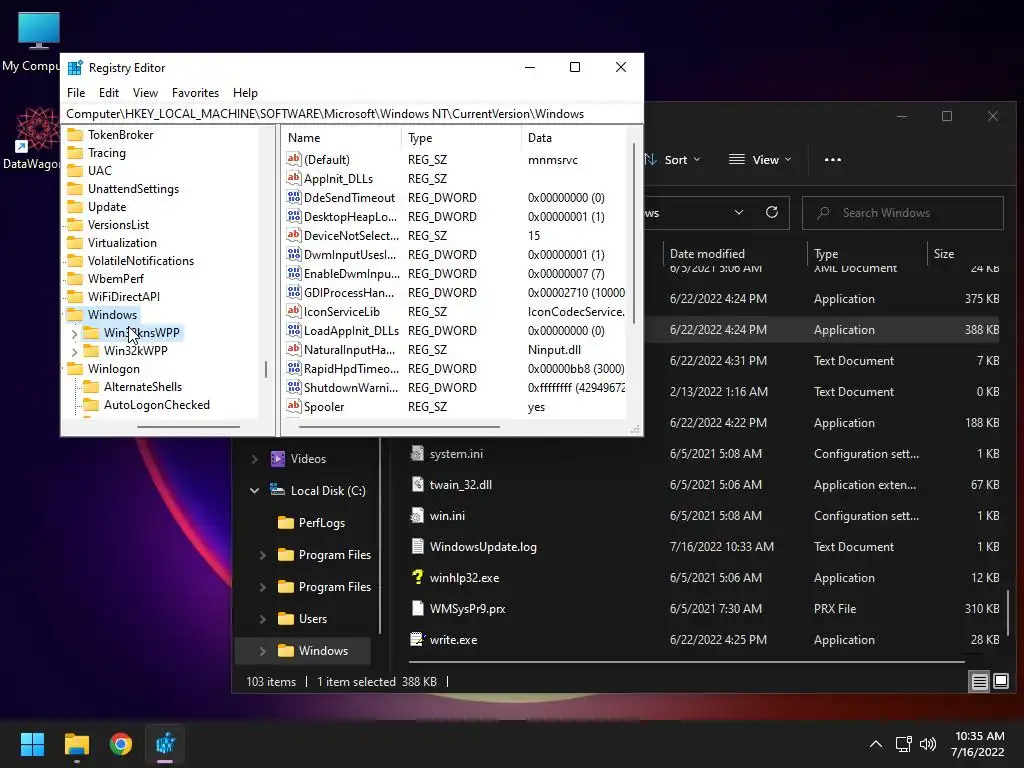The image size is (1024, 768).
Task: Select the DwmInputUsesI... DWORD icon
Action: (294, 255)
